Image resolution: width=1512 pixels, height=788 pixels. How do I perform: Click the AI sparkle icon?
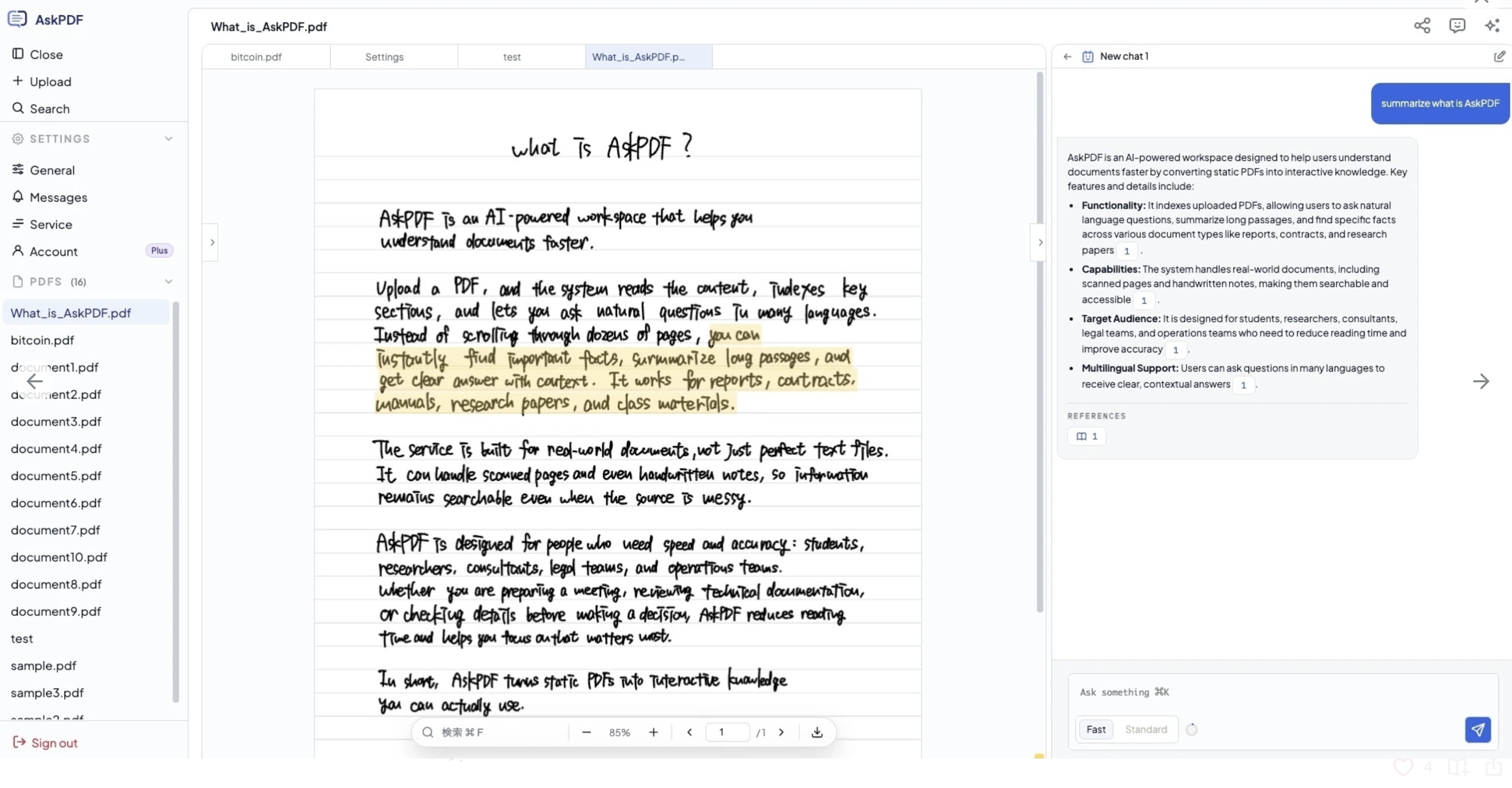(x=1492, y=25)
